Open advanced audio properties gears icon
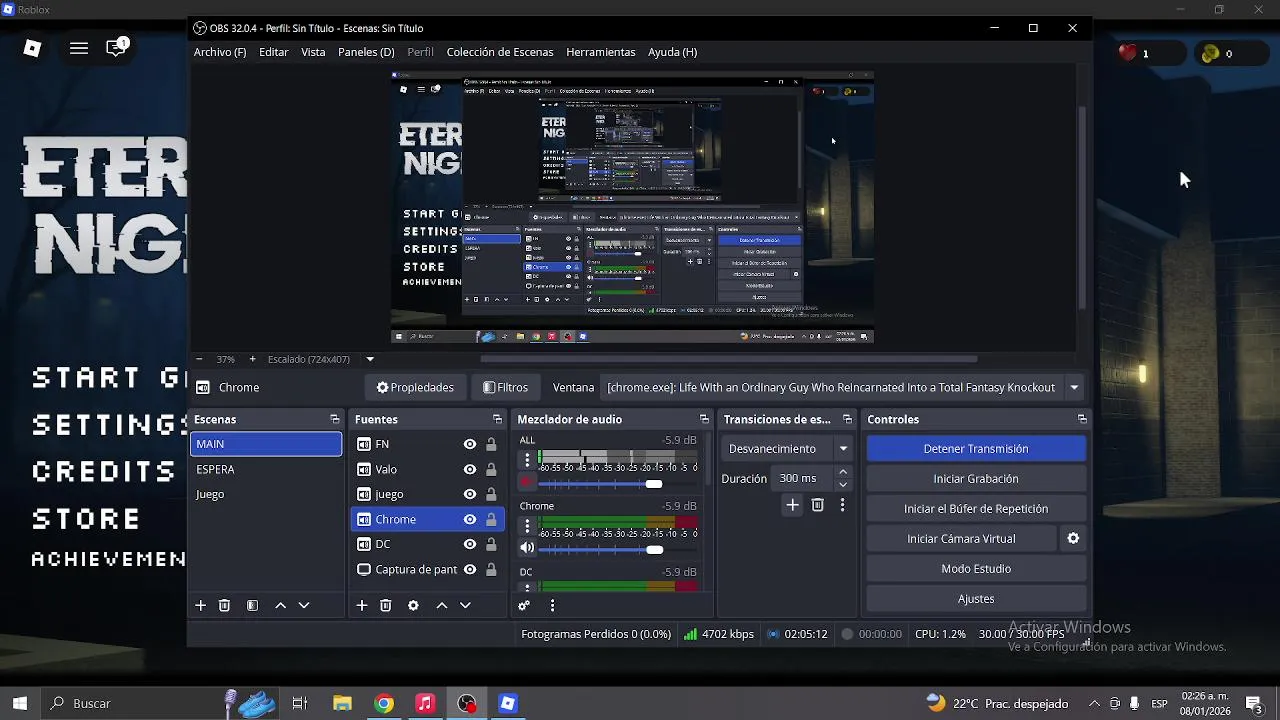1280x720 pixels. click(x=523, y=605)
